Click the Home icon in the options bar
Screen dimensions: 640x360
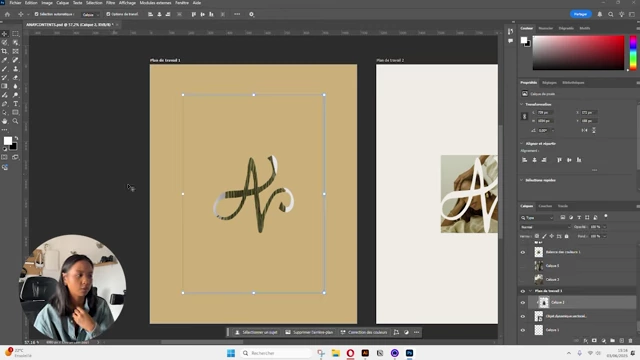tap(7, 14)
